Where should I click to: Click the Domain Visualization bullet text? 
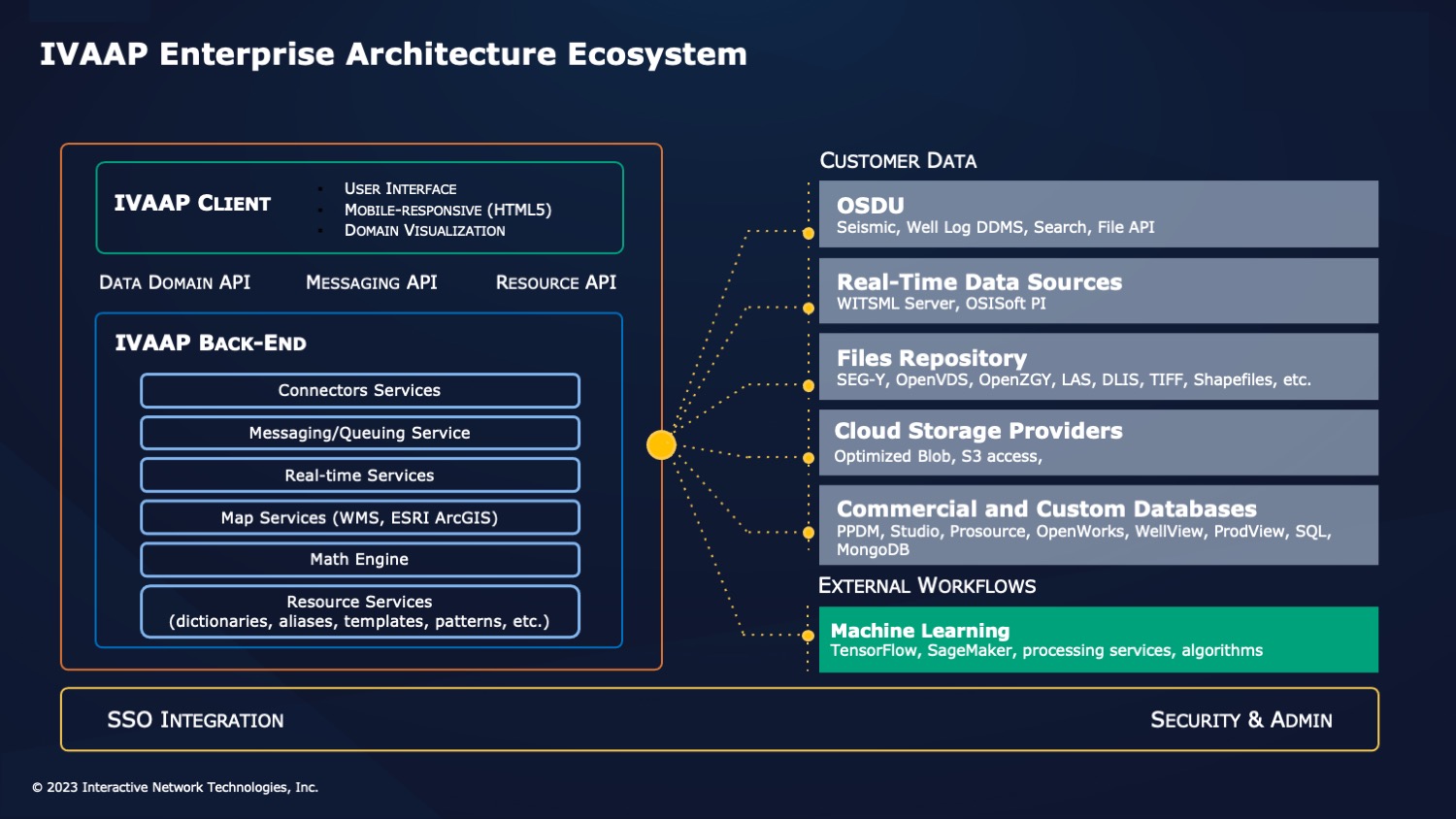coord(425,231)
